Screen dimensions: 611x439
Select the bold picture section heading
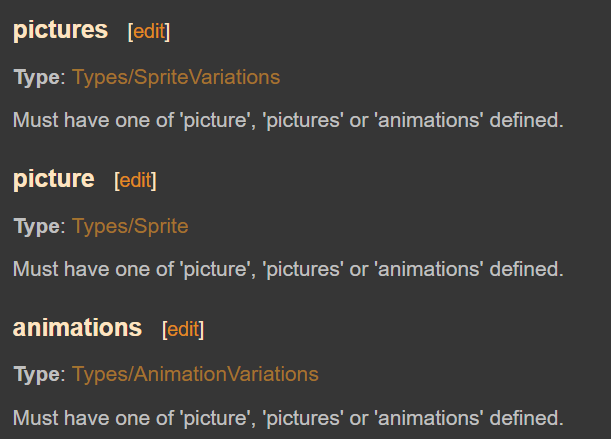click(x=54, y=179)
